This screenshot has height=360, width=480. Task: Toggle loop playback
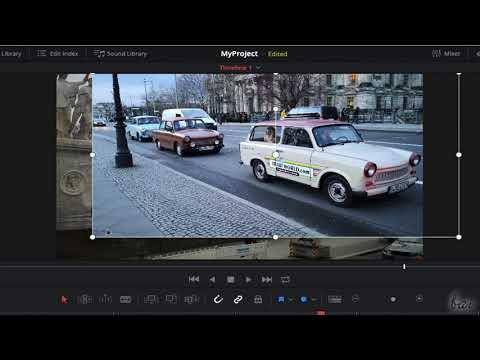click(285, 279)
